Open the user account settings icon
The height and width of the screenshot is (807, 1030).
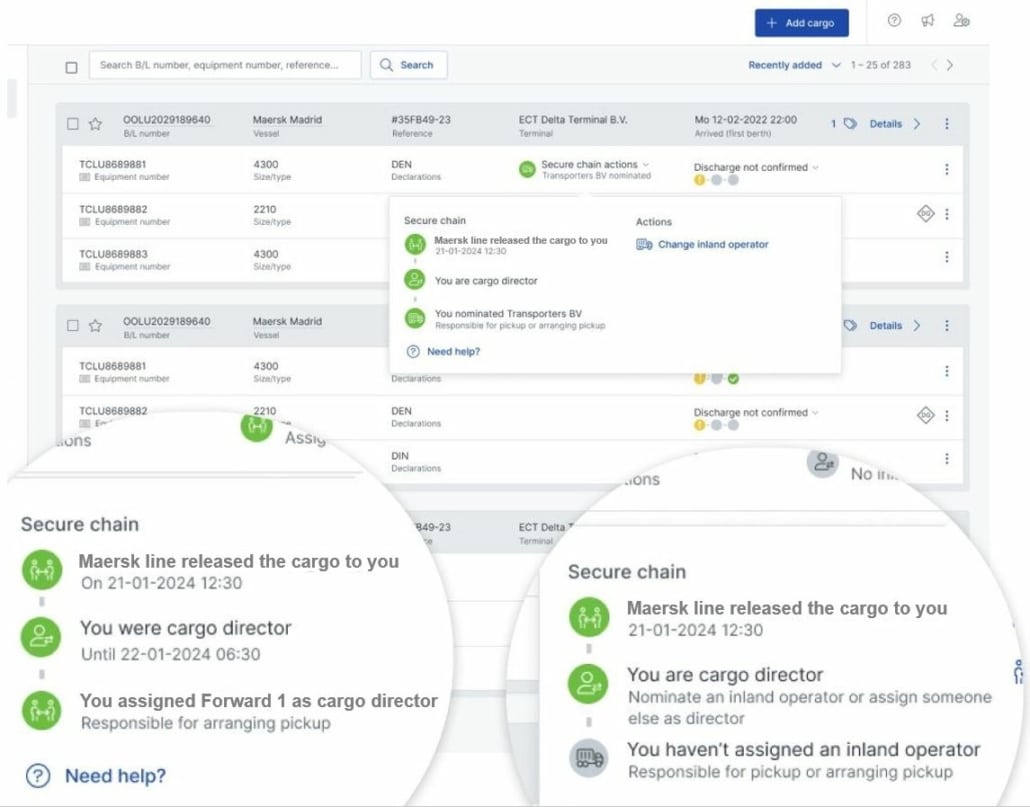click(x=961, y=21)
